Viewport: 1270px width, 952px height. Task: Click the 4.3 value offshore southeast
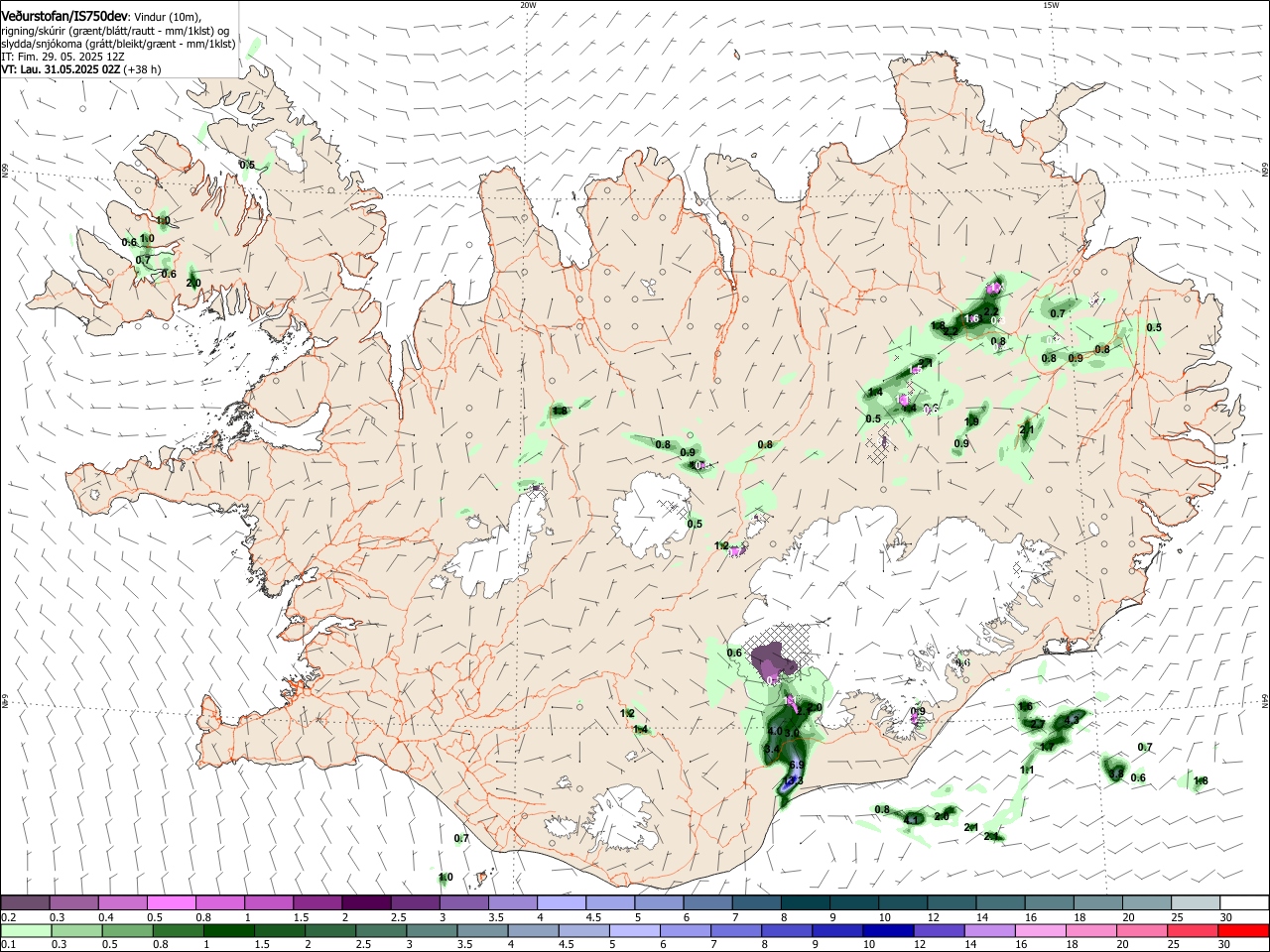tap(1072, 720)
